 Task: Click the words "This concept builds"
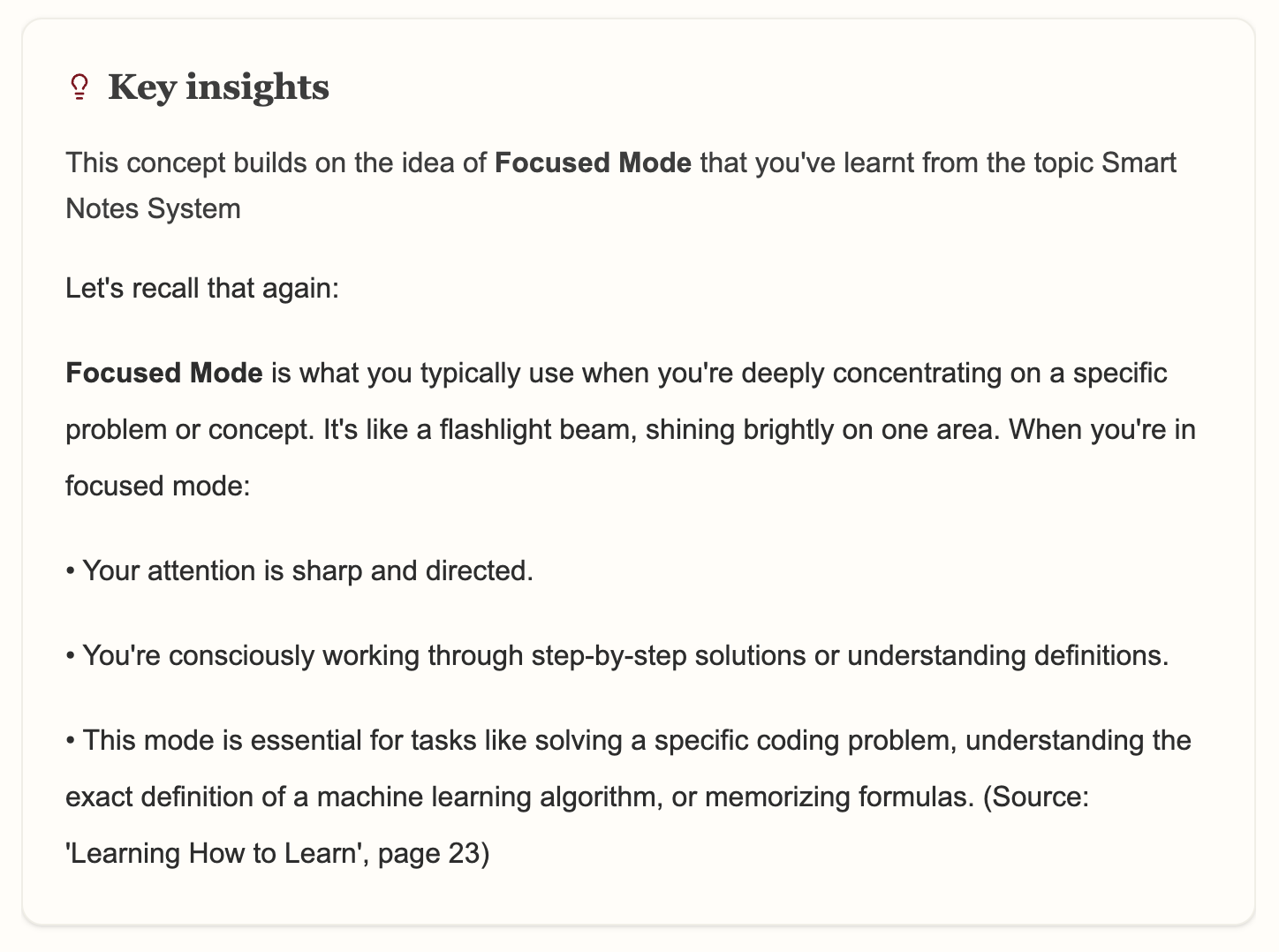[x=190, y=163]
